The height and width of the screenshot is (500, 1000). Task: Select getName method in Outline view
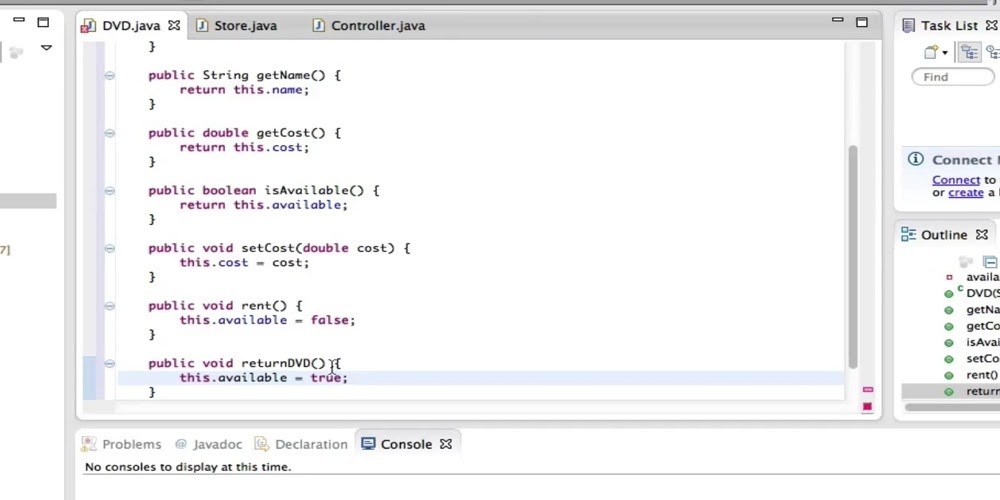tap(981, 310)
